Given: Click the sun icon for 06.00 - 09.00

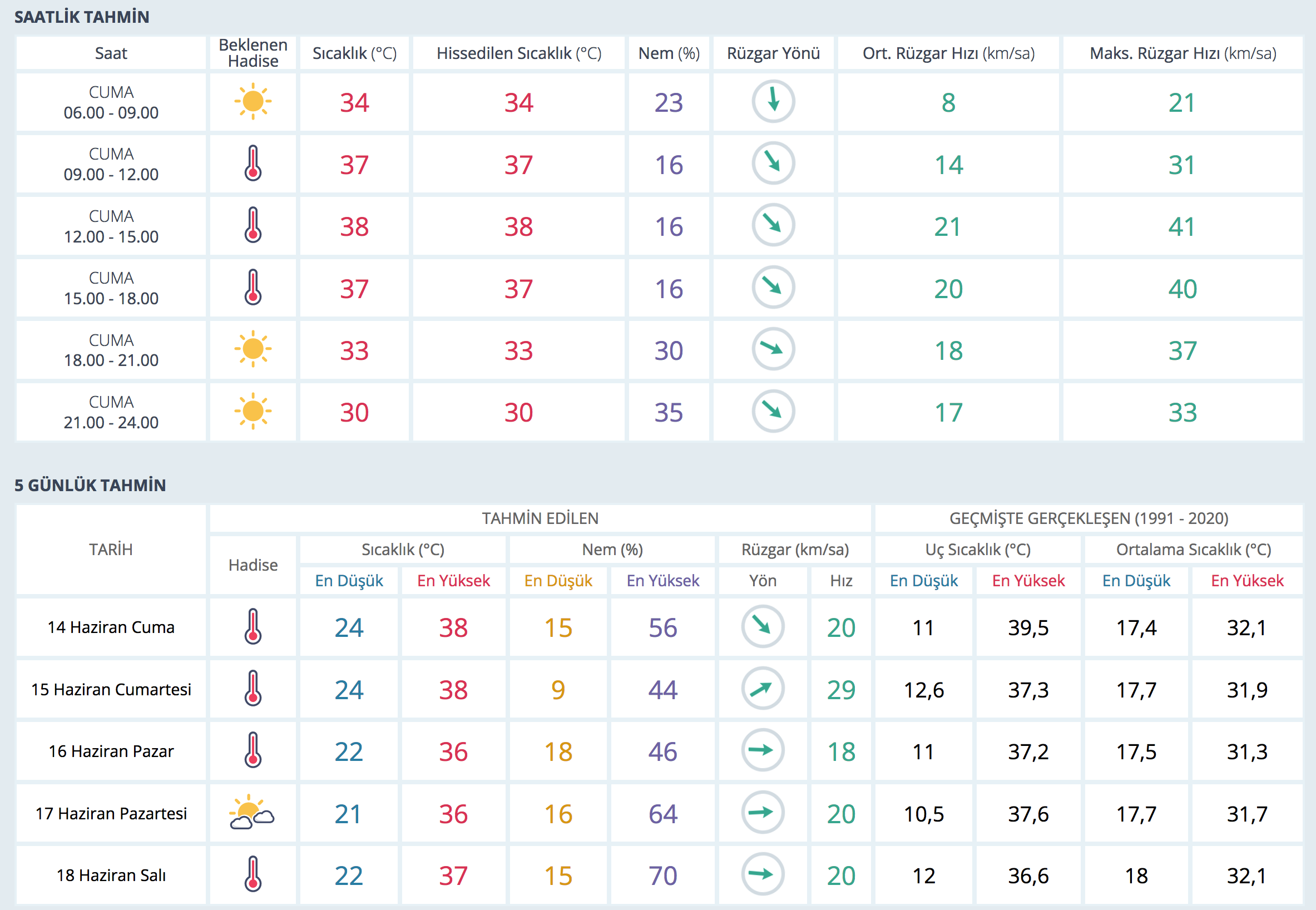Looking at the screenshot, I should tap(253, 102).
